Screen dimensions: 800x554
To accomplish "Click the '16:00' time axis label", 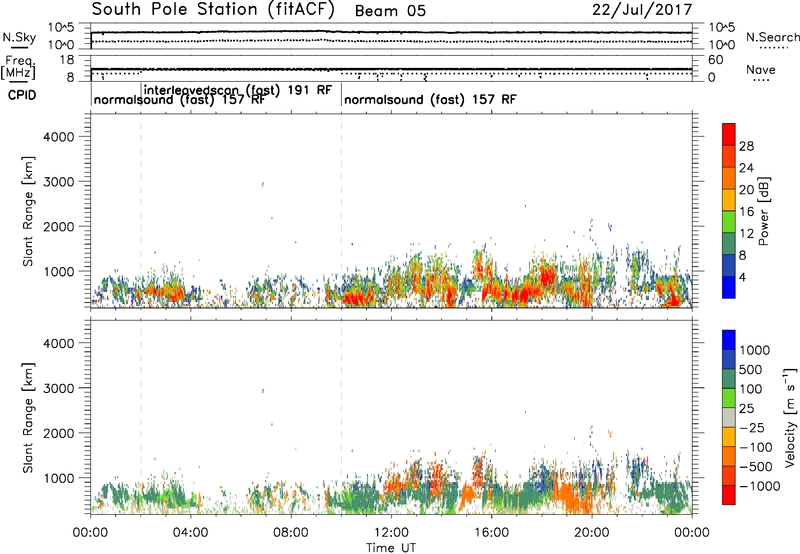I will (x=491, y=533).
